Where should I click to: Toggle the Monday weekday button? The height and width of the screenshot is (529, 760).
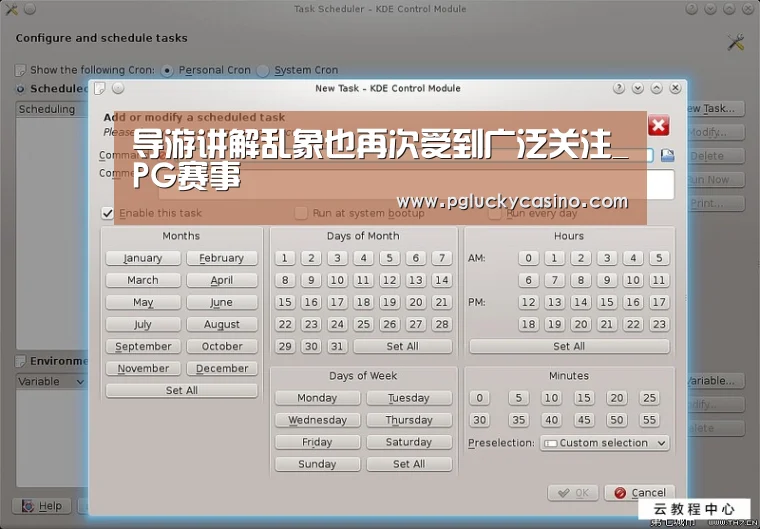[317, 398]
